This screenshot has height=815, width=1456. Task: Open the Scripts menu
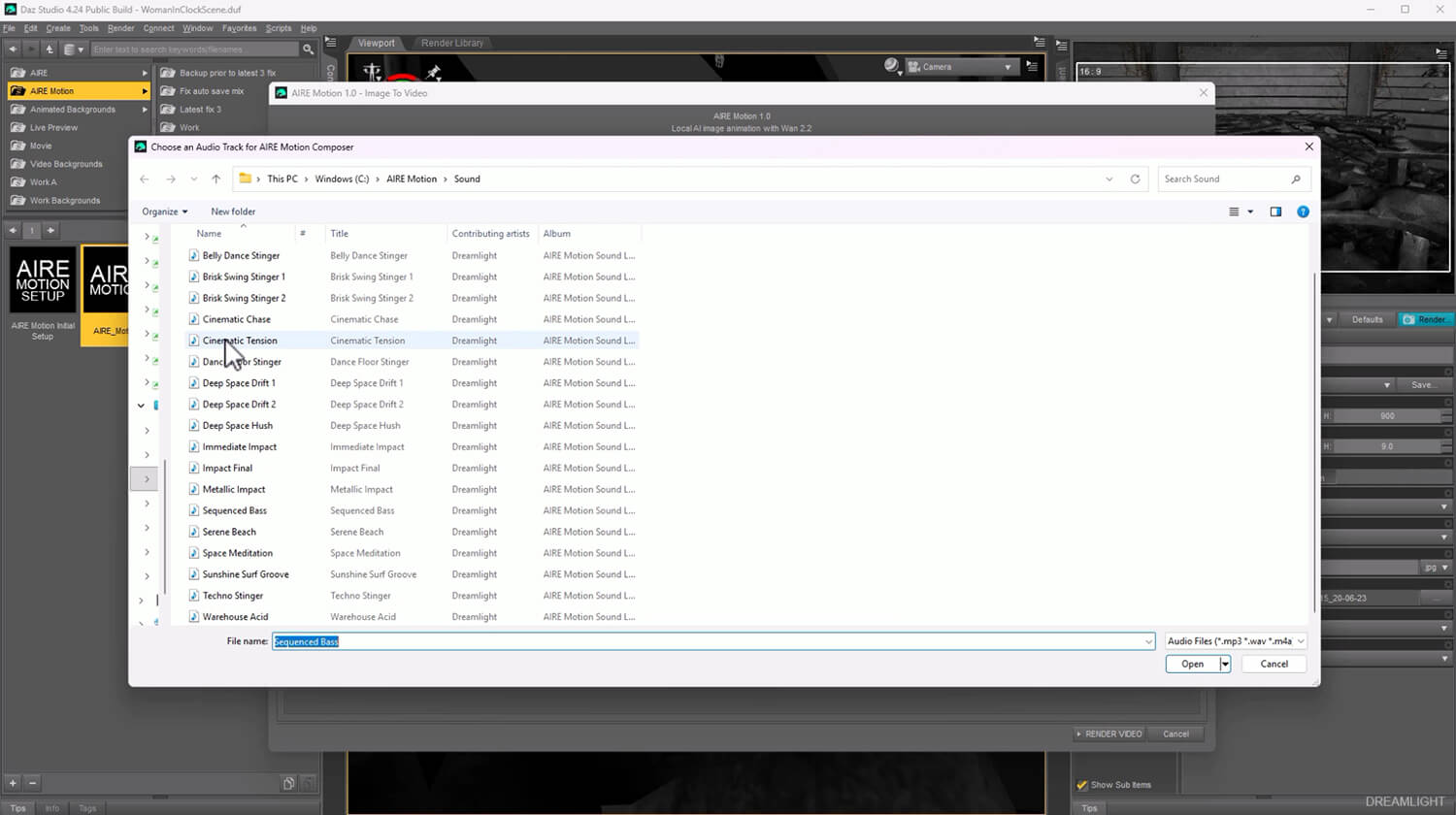click(278, 28)
